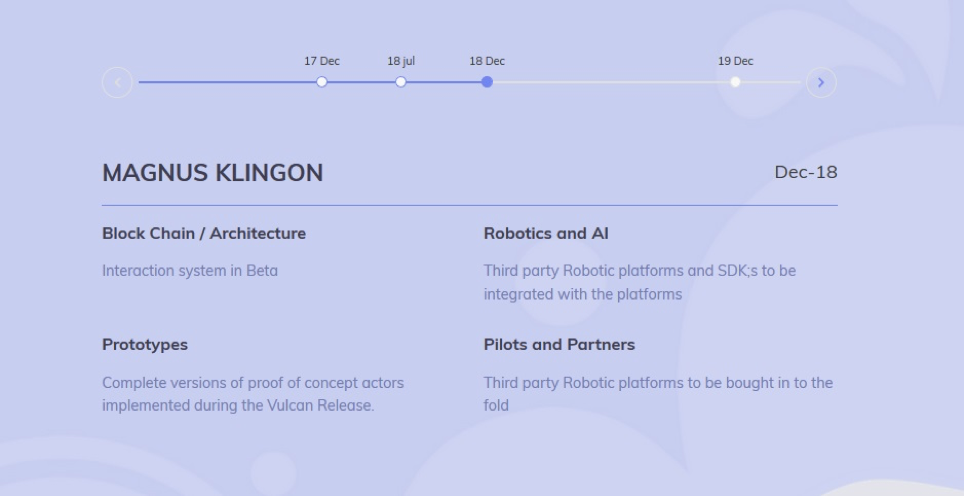Select the filled 18 Dec timeline dot
Screen dimensions: 964x496
pos(487,82)
